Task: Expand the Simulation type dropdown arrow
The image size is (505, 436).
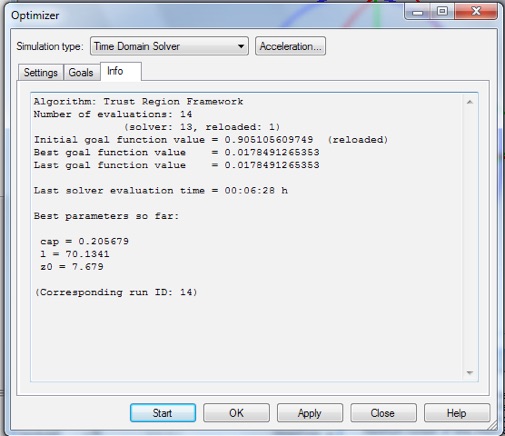Action: tap(241, 46)
